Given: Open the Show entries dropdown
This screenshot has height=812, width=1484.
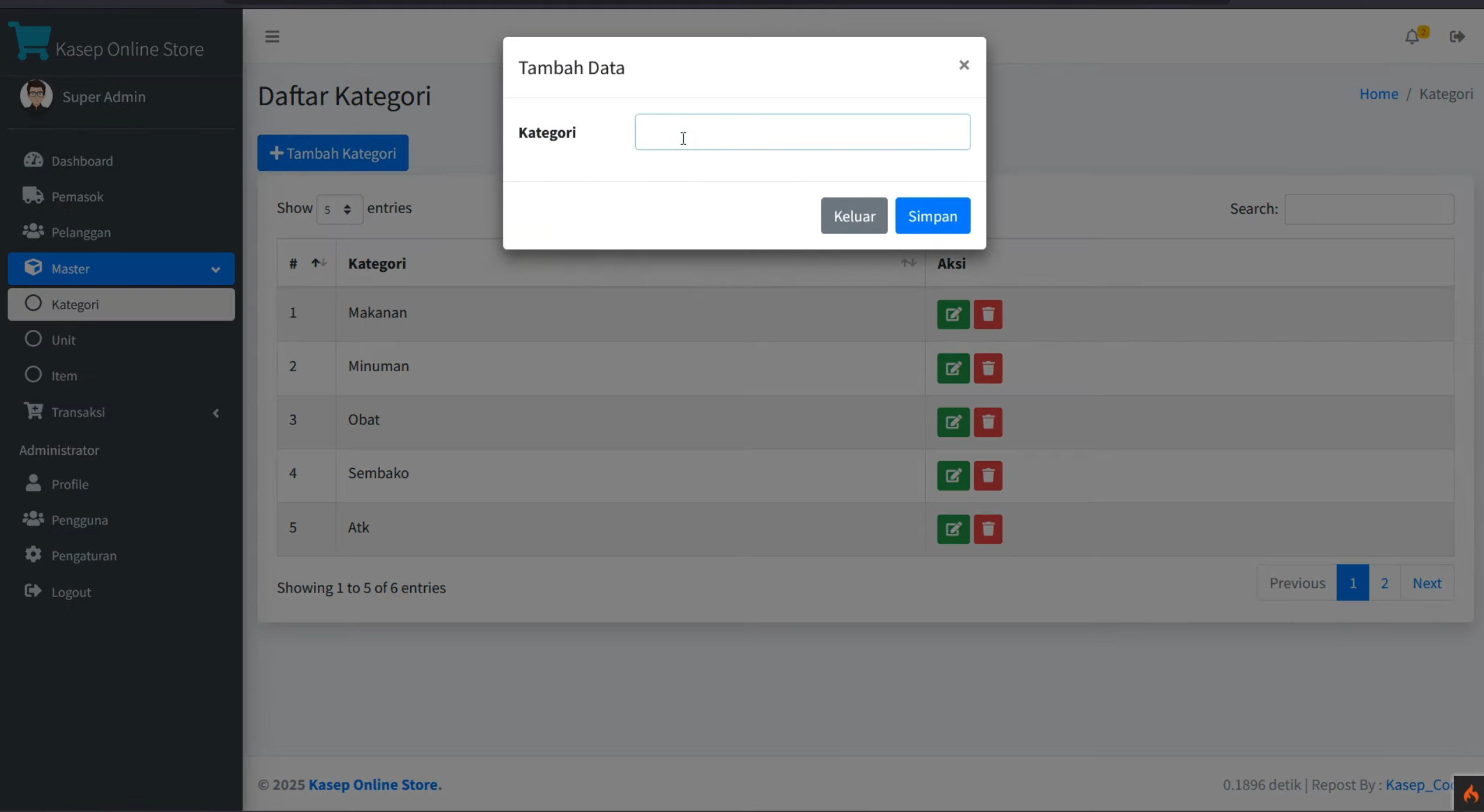Looking at the screenshot, I should 339,209.
